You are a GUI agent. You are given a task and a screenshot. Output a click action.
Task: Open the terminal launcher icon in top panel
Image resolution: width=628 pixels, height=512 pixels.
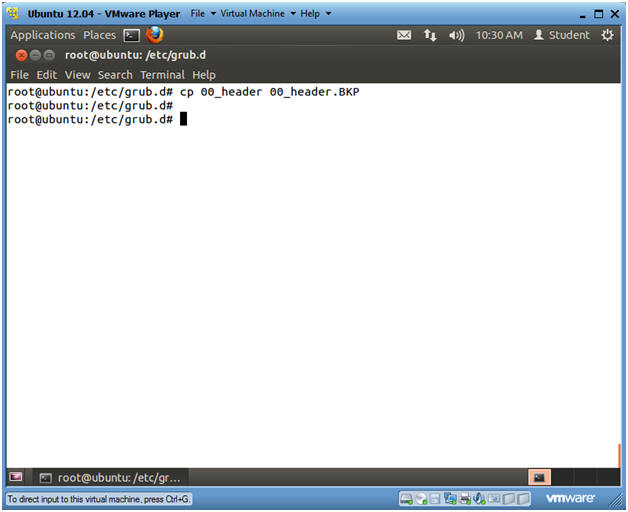click(x=132, y=36)
